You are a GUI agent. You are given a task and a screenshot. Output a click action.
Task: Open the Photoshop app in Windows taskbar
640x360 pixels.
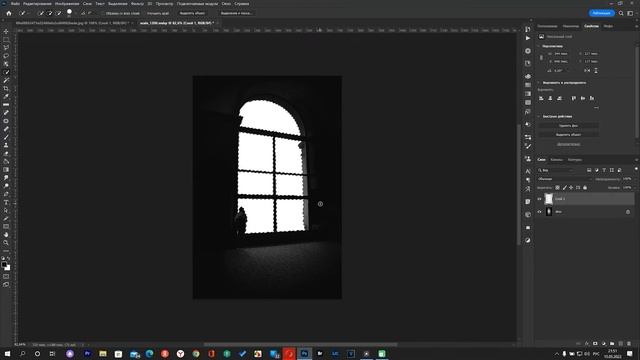click(x=304, y=353)
